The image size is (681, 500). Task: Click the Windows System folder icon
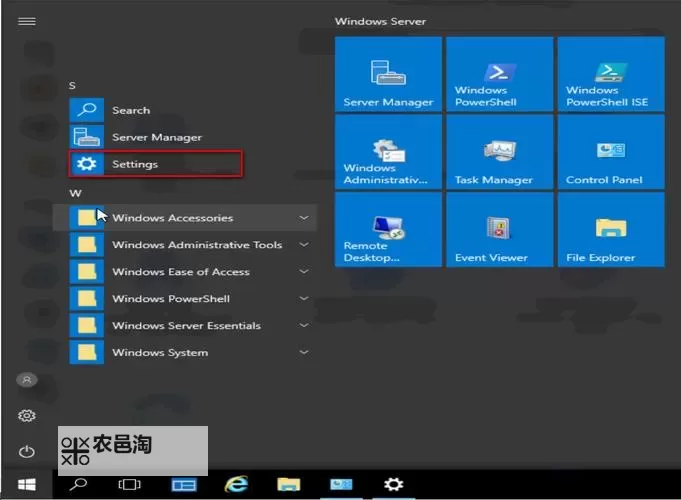[86, 352]
